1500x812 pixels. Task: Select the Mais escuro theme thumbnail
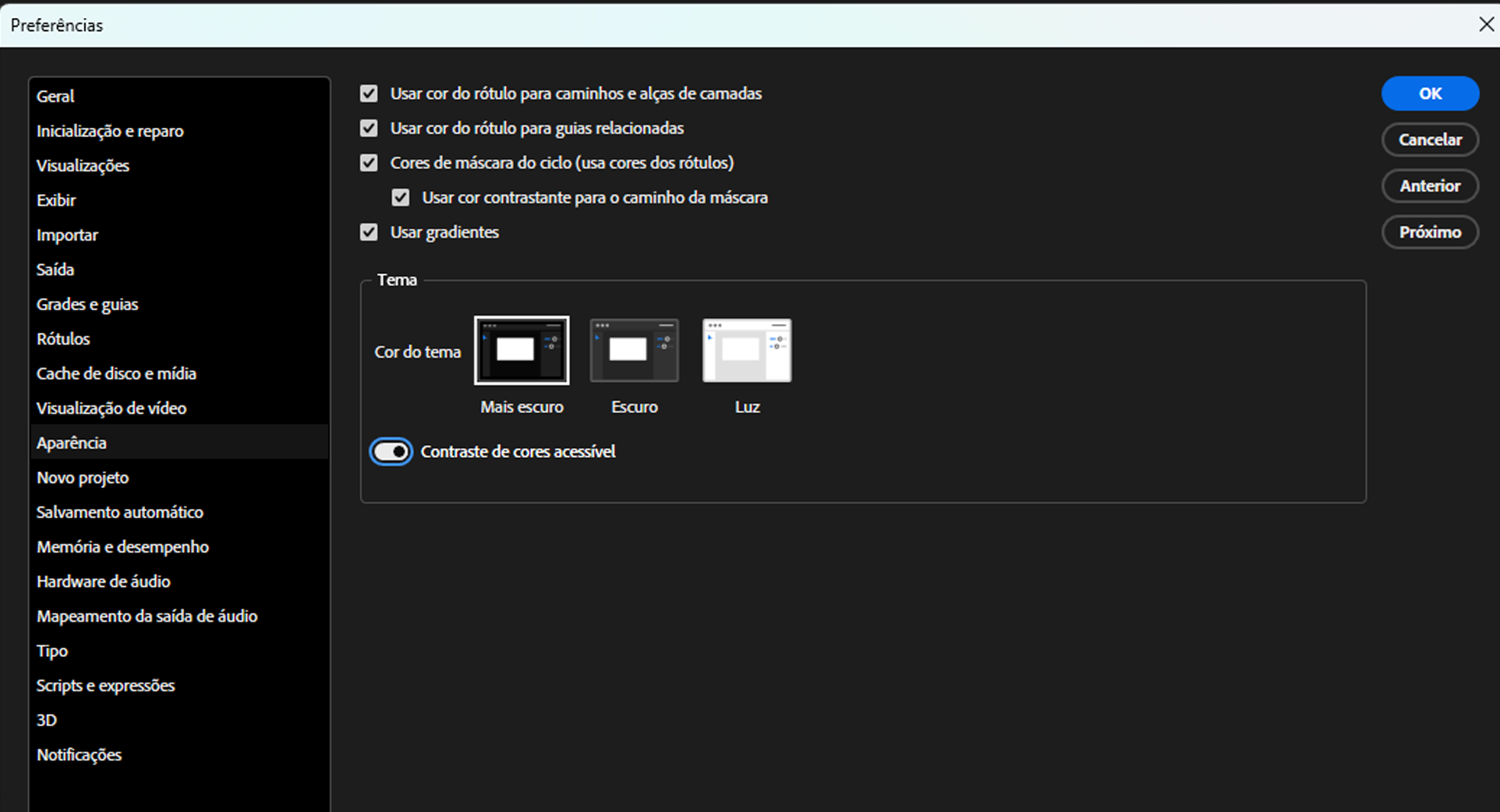click(x=522, y=350)
